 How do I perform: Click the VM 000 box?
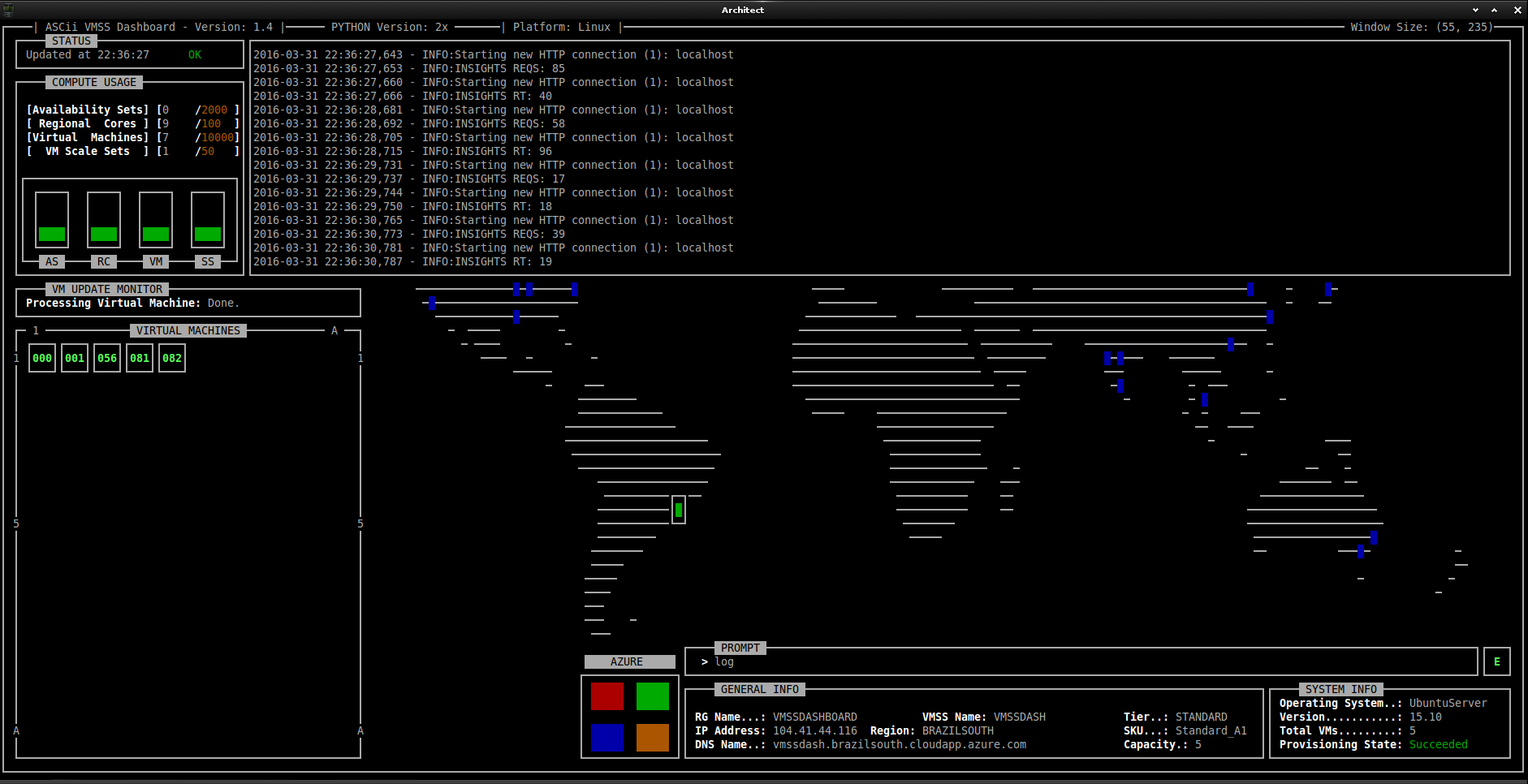(42, 358)
